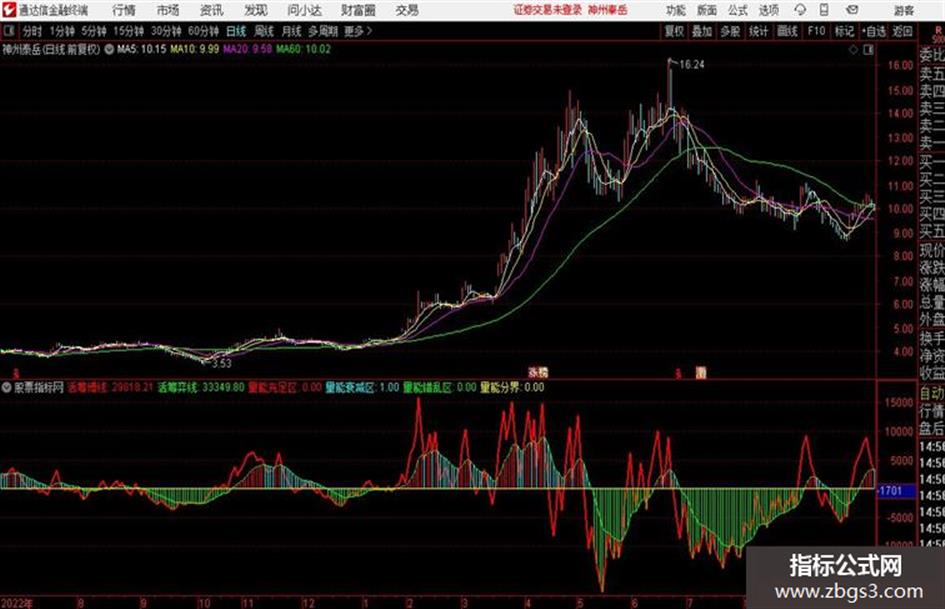Switch to the 1分钟 period tab

pyautogui.click(x=61, y=31)
